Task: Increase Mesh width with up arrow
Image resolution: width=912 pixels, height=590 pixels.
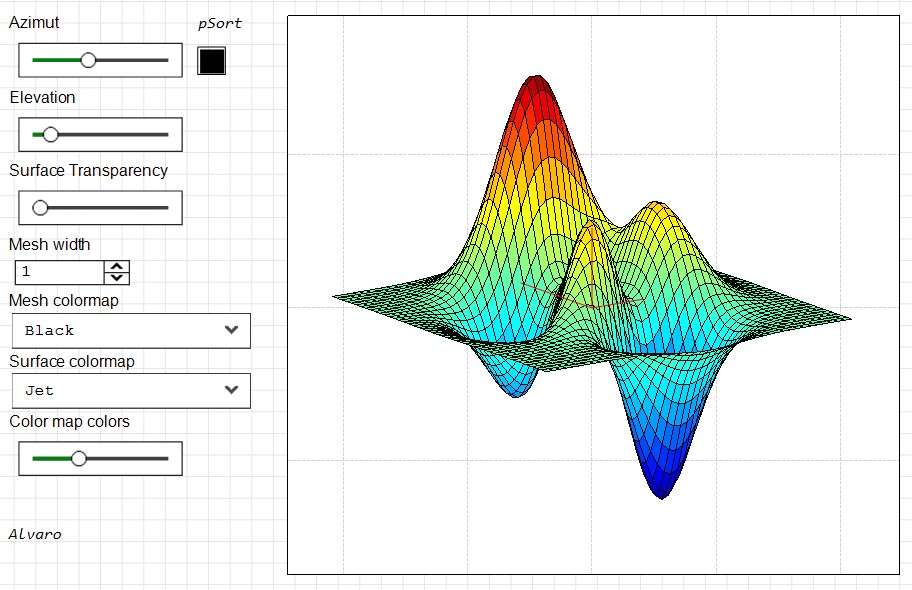Action: [x=117, y=266]
